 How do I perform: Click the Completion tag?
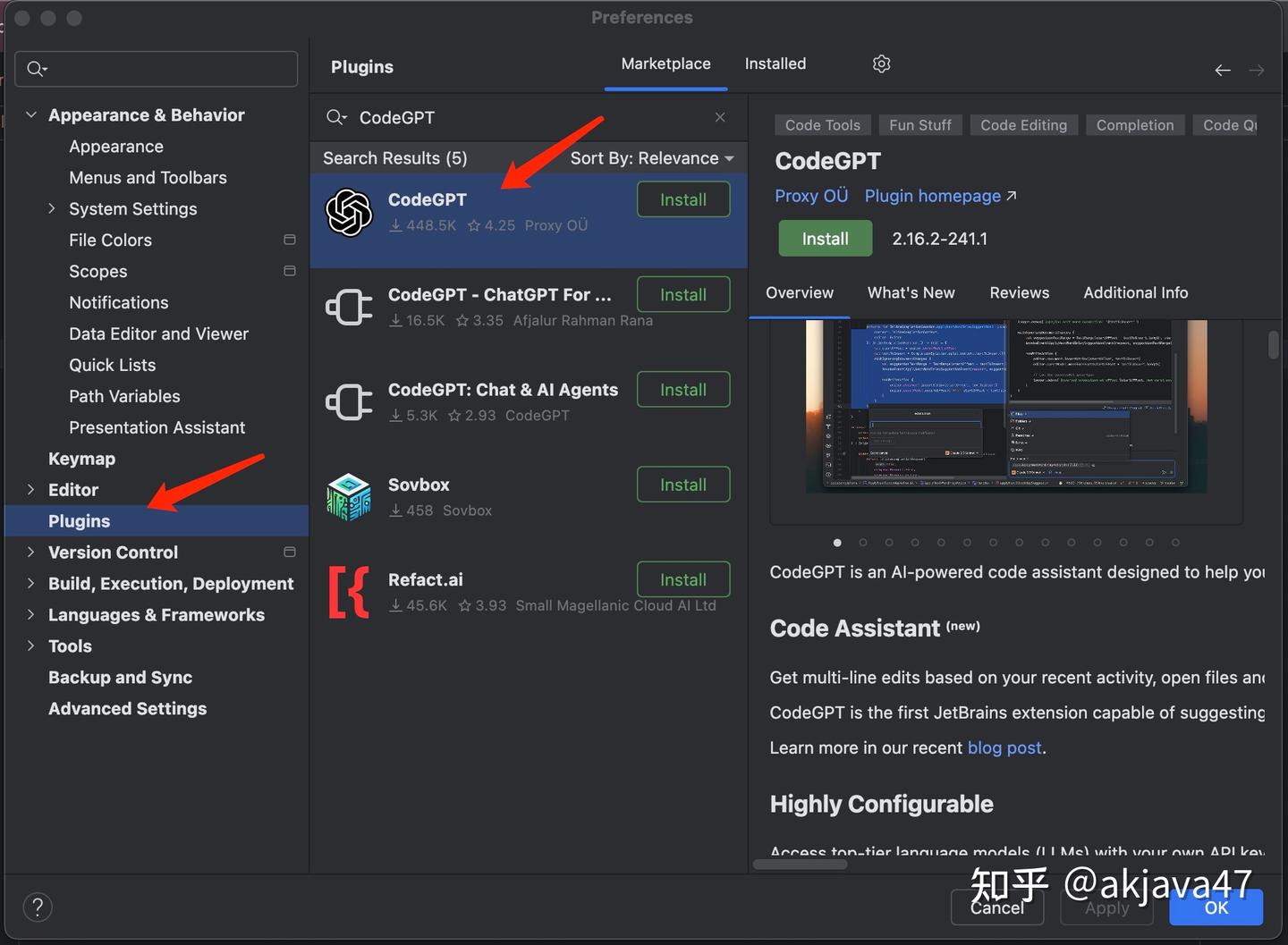coord(1135,125)
